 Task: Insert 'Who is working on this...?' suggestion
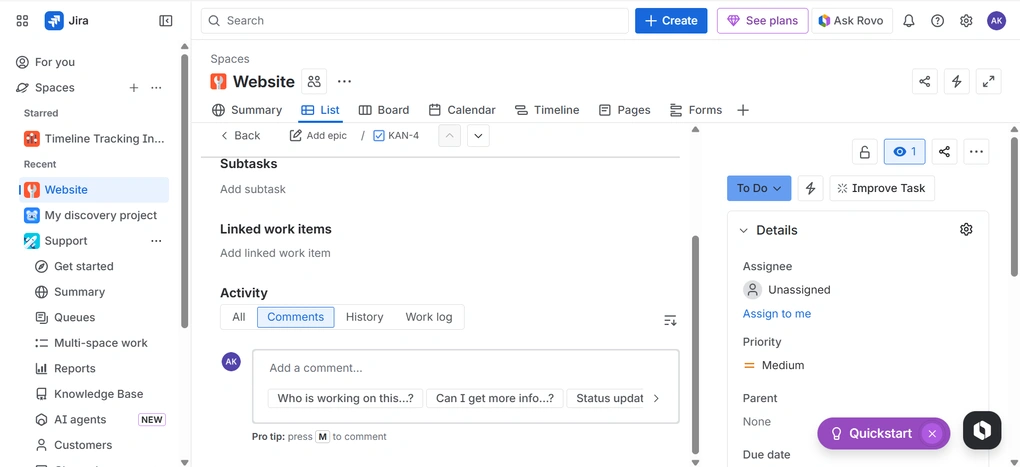tap(345, 398)
